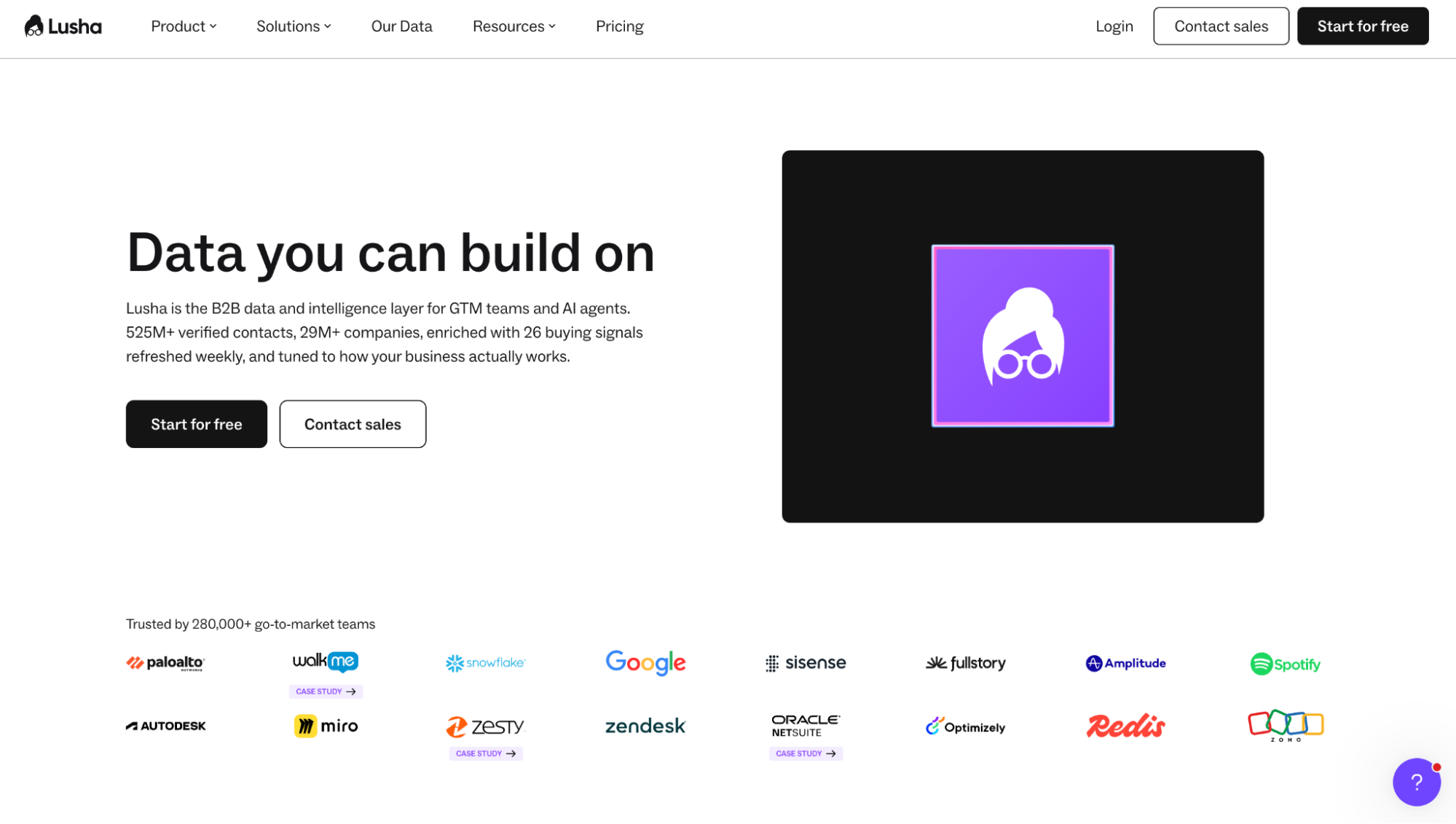Click the Palo Alto Networks logo
The width and height of the screenshot is (1456, 824).
click(x=165, y=663)
